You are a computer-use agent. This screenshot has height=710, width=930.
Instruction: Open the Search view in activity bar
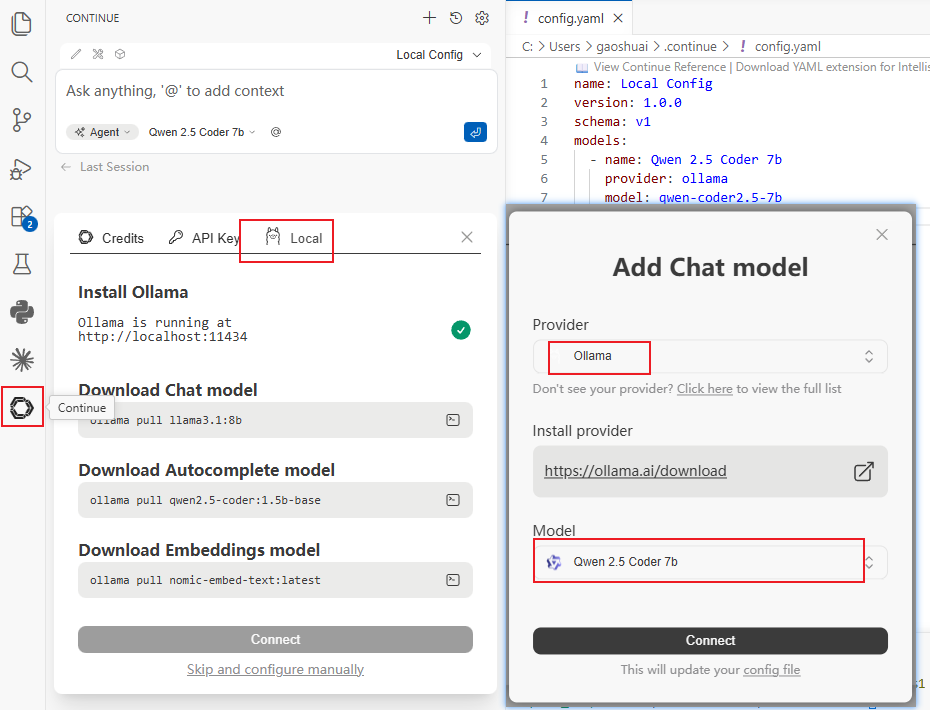click(22, 72)
